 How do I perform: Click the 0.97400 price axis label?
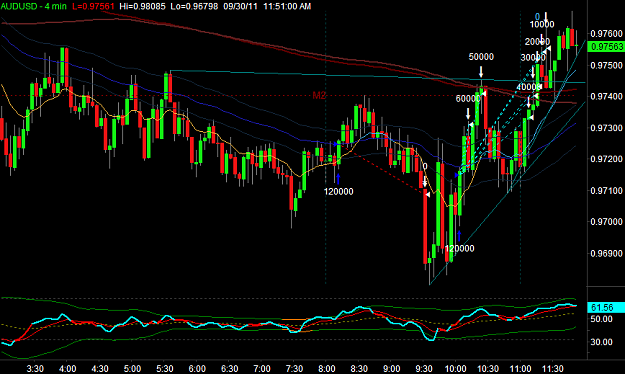click(x=606, y=96)
